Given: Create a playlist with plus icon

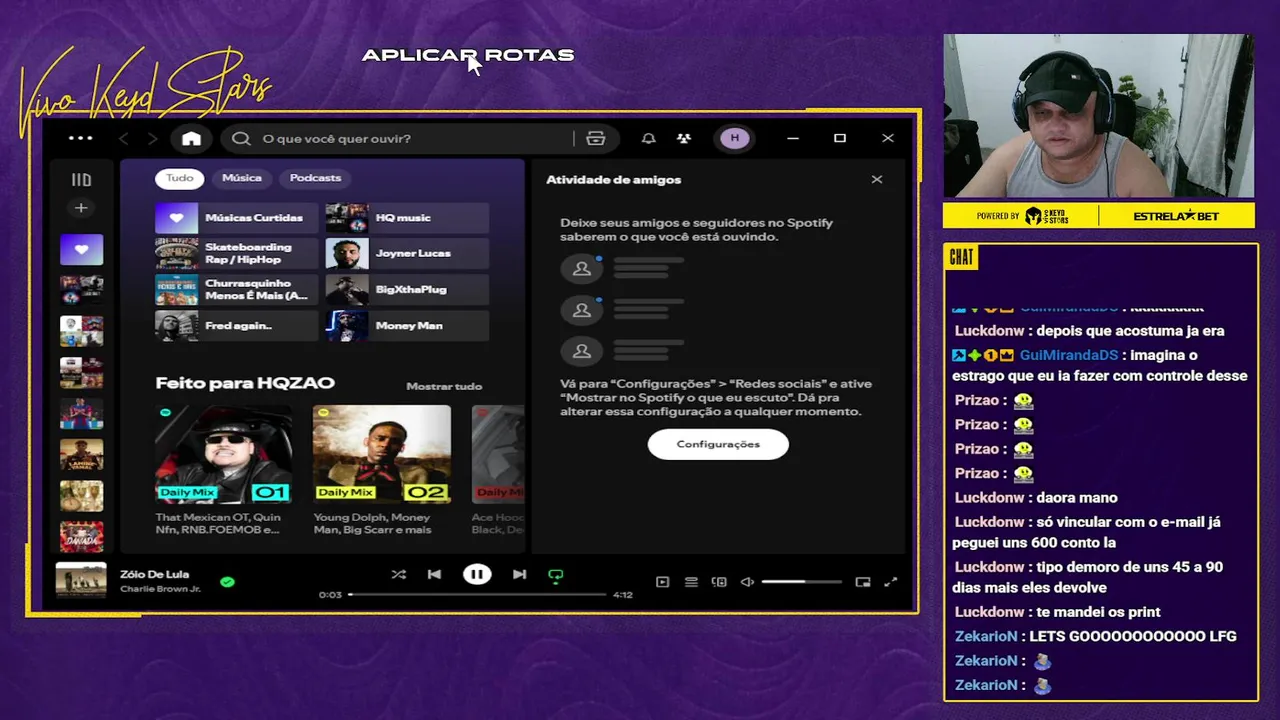Looking at the screenshot, I should [x=81, y=208].
